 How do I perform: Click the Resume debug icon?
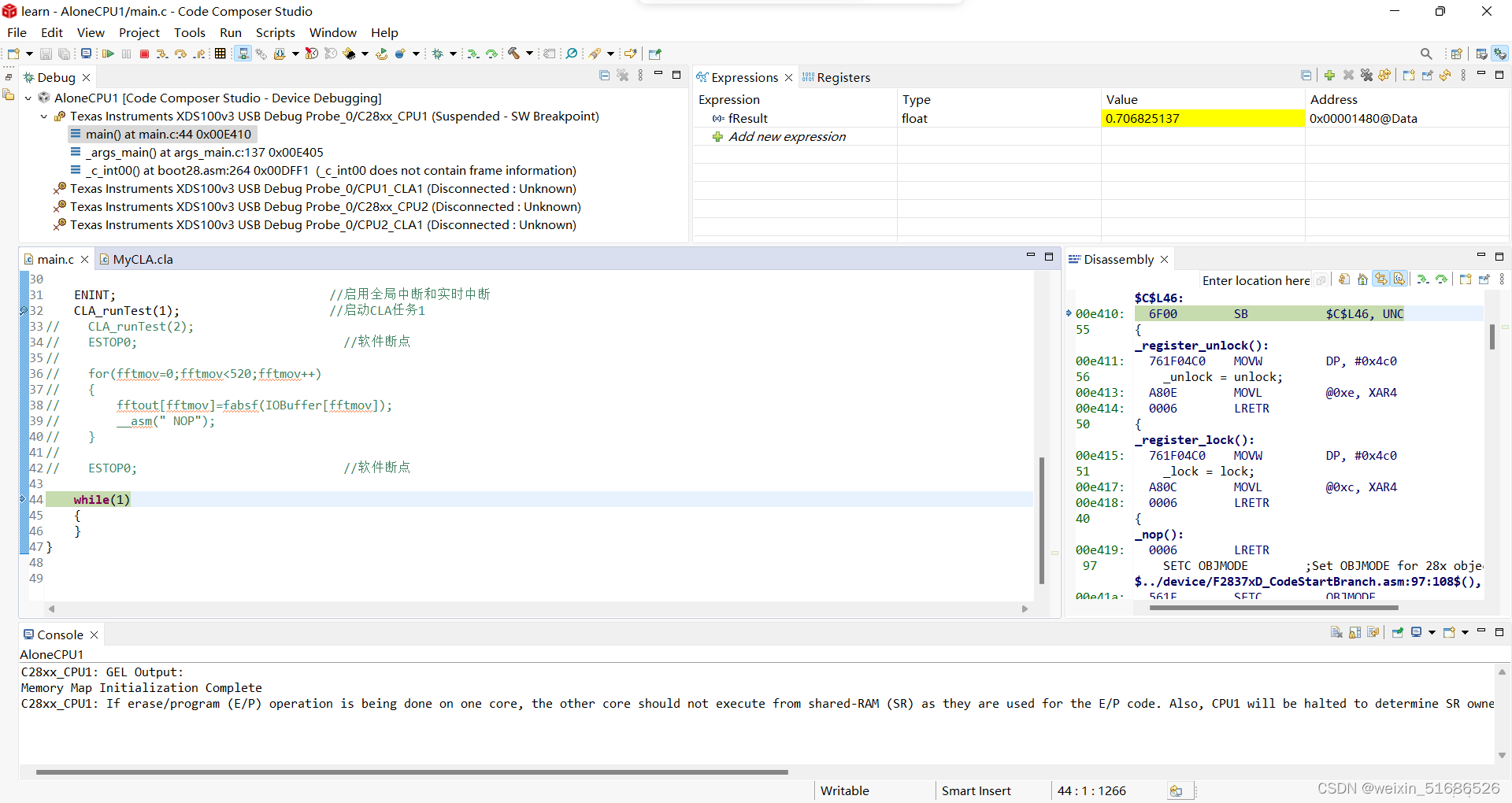point(108,54)
